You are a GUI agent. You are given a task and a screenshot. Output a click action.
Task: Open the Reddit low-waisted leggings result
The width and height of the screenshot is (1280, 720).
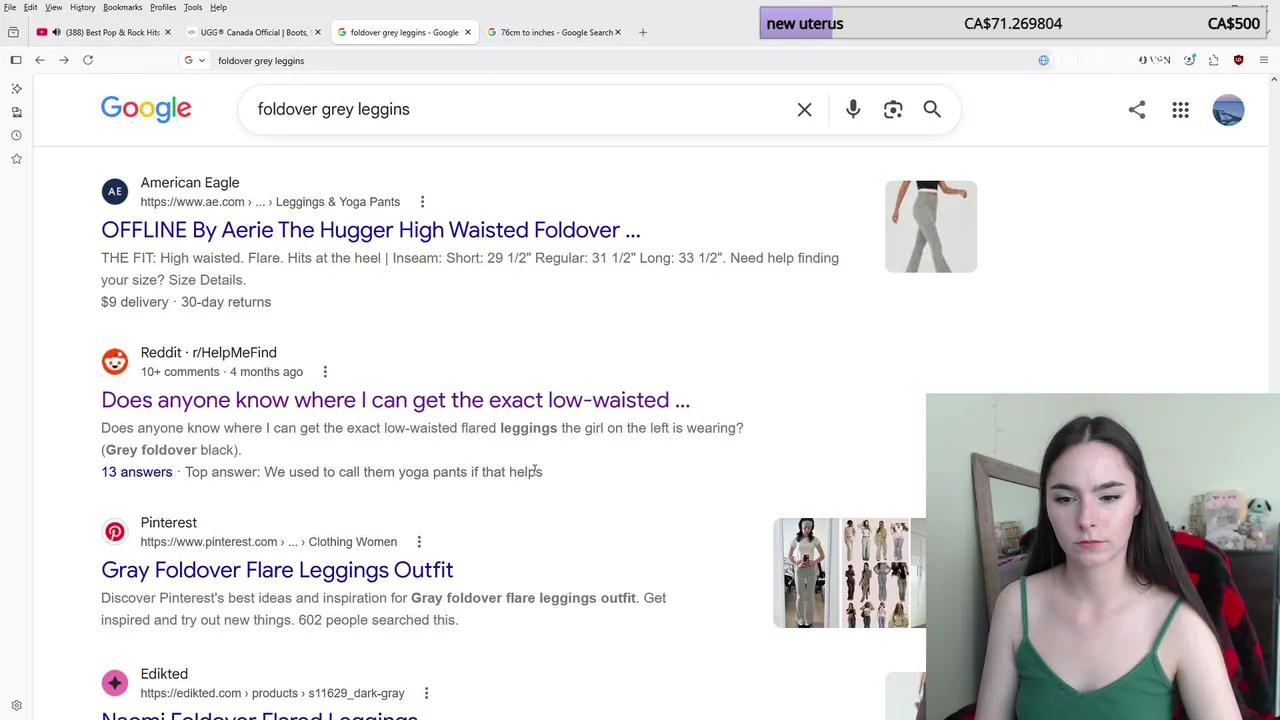pyautogui.click(x=396, y=400)
